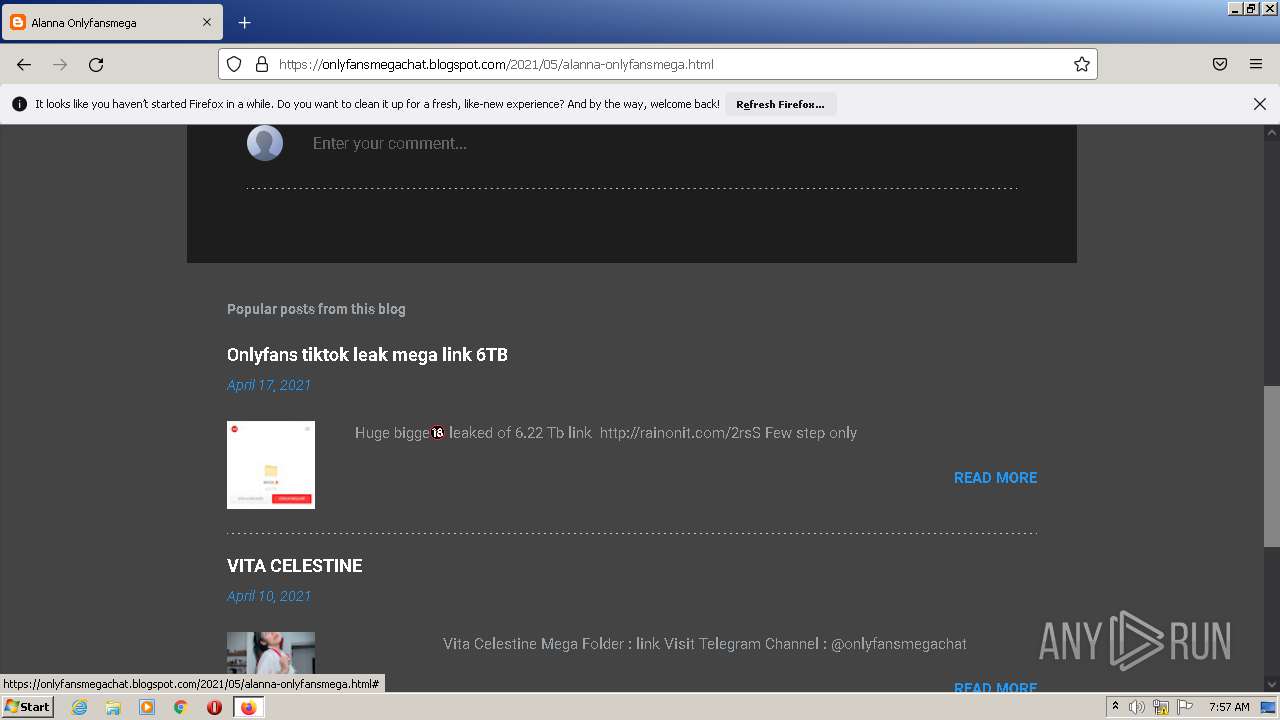The width and height of the screenshot is (1280, 720).
Task: Open the media player taskbar icon
Action: [x=147, y=707]
